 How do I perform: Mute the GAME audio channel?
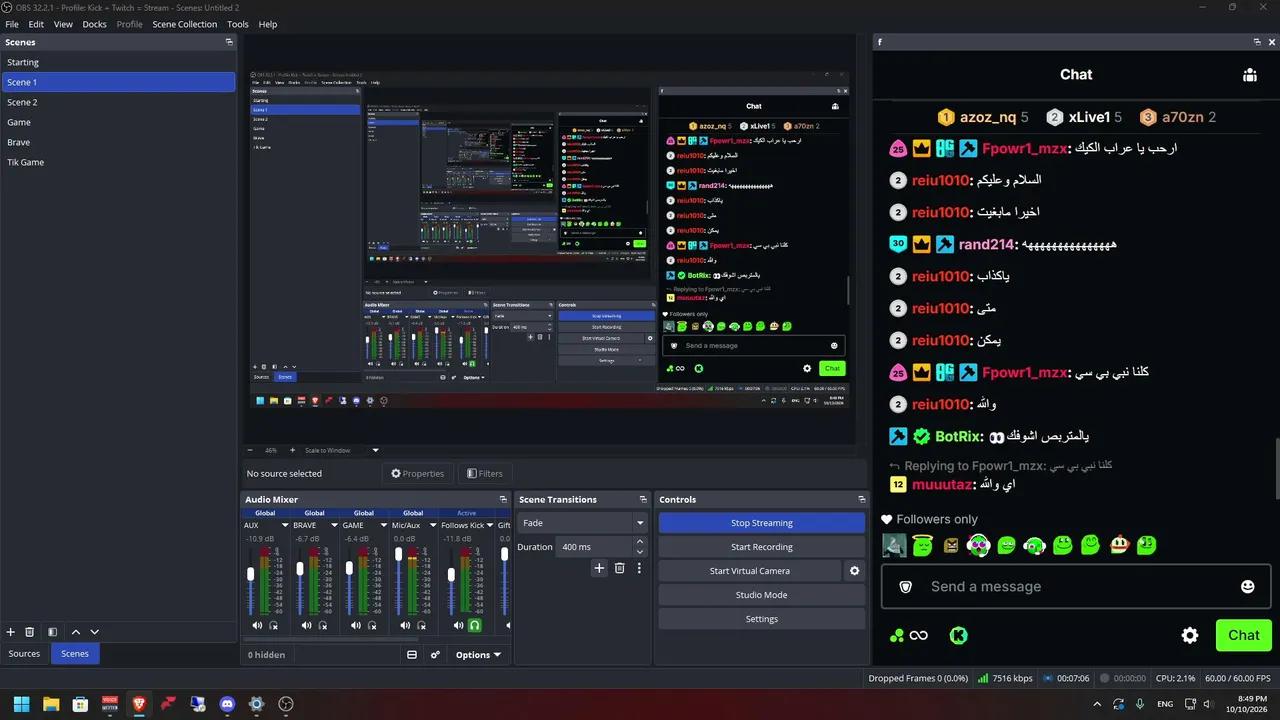click(x=355, y=625)
